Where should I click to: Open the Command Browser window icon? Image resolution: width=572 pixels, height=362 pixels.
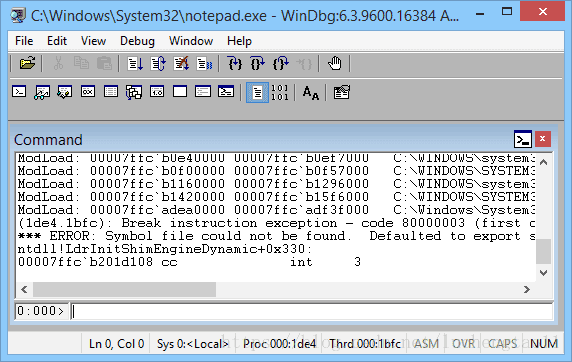(226, 92)
